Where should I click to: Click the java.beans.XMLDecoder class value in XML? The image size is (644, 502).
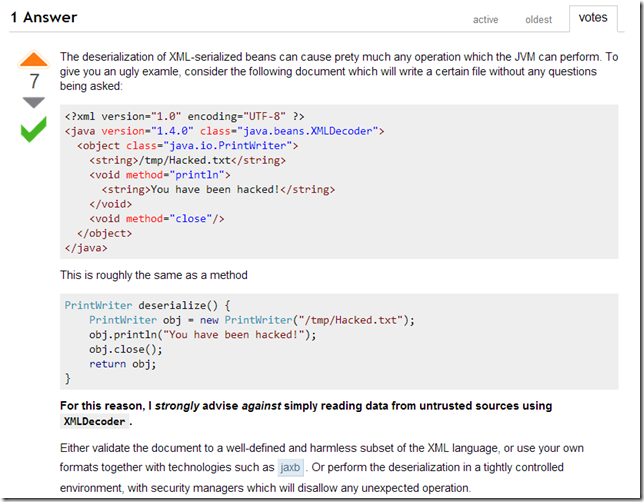click(x=310, y=131)
